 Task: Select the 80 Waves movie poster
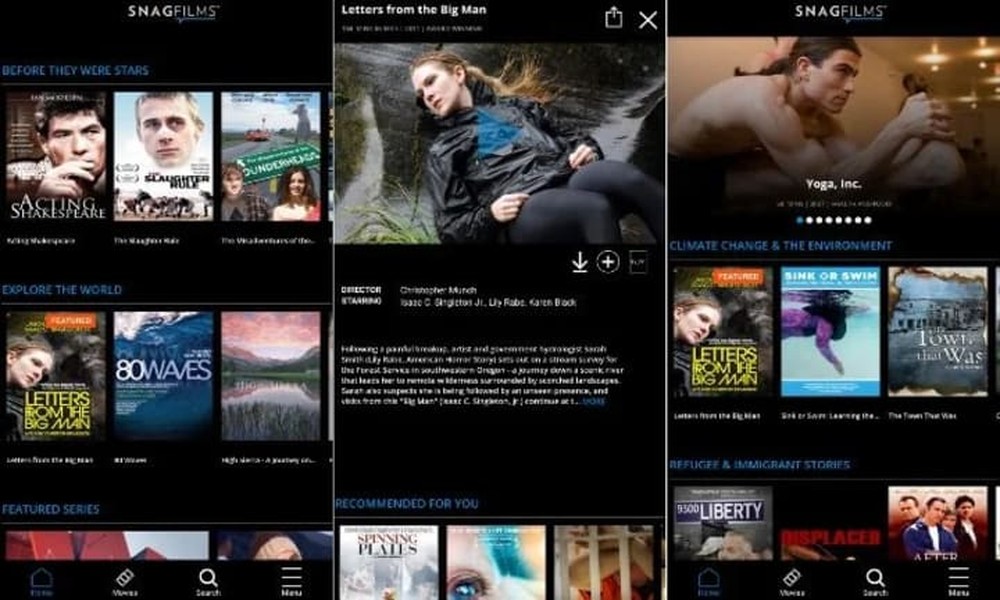tap(163, 376)
